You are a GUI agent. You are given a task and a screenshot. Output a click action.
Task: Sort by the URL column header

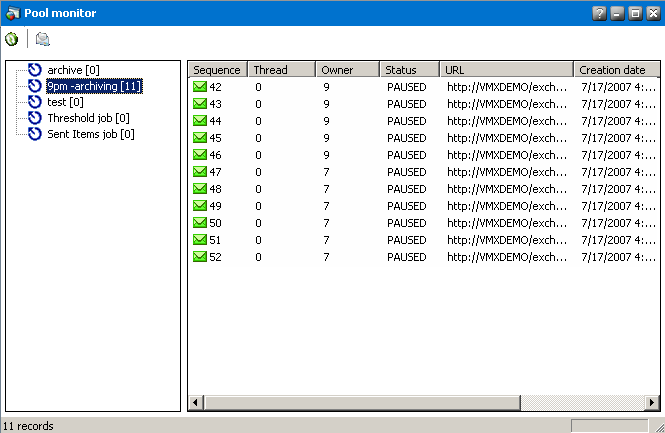coord(506,70)
